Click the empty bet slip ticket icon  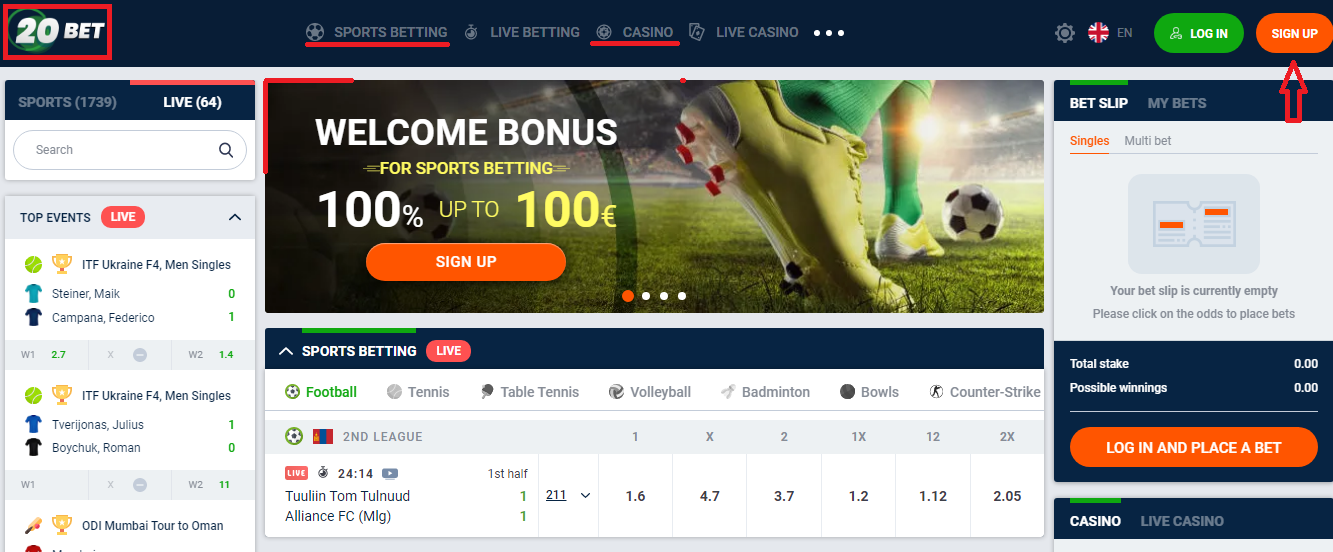coord(1193,224)
